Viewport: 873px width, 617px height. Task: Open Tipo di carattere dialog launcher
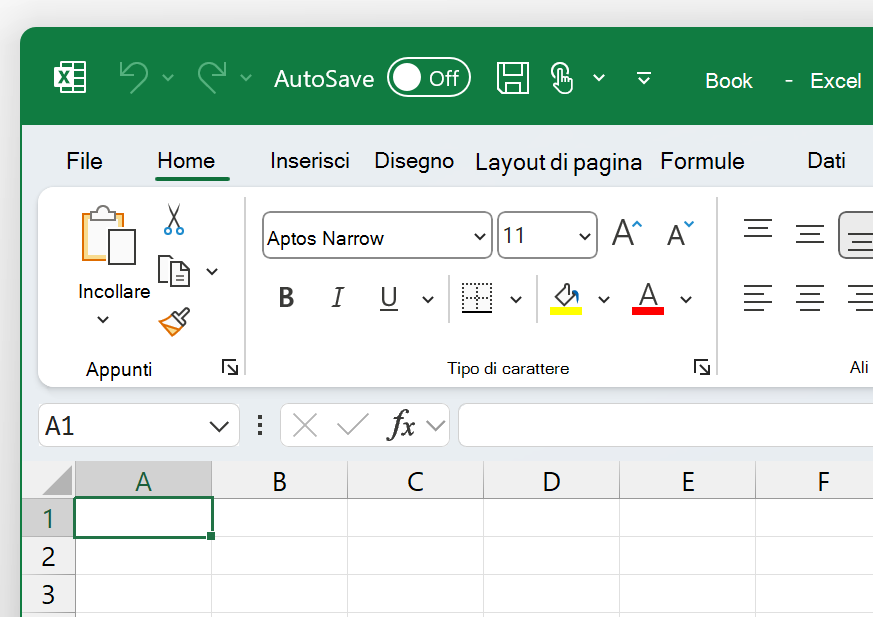pos(702,367)
